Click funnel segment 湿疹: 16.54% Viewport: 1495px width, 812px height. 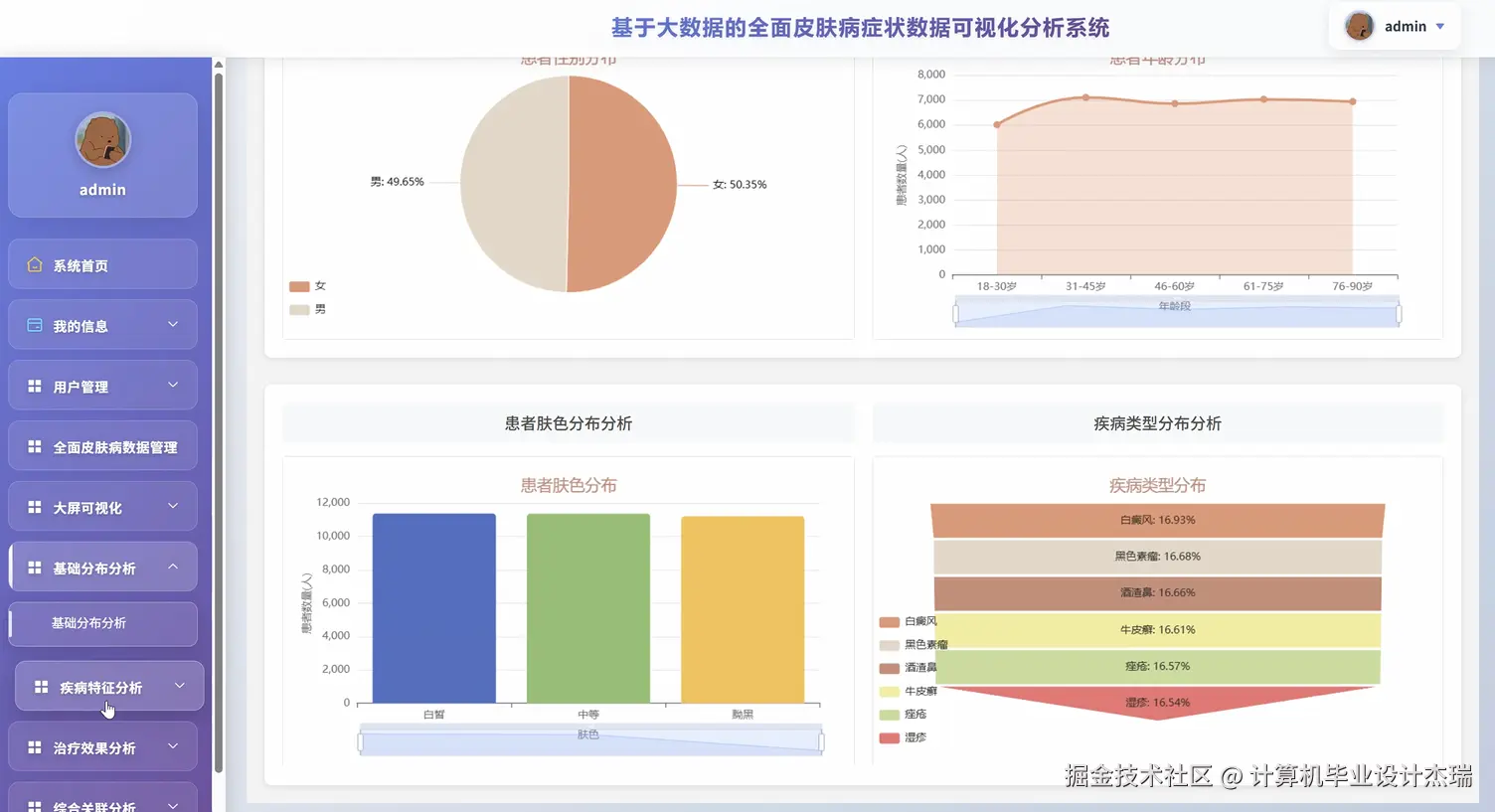(x=1157, y=702)
